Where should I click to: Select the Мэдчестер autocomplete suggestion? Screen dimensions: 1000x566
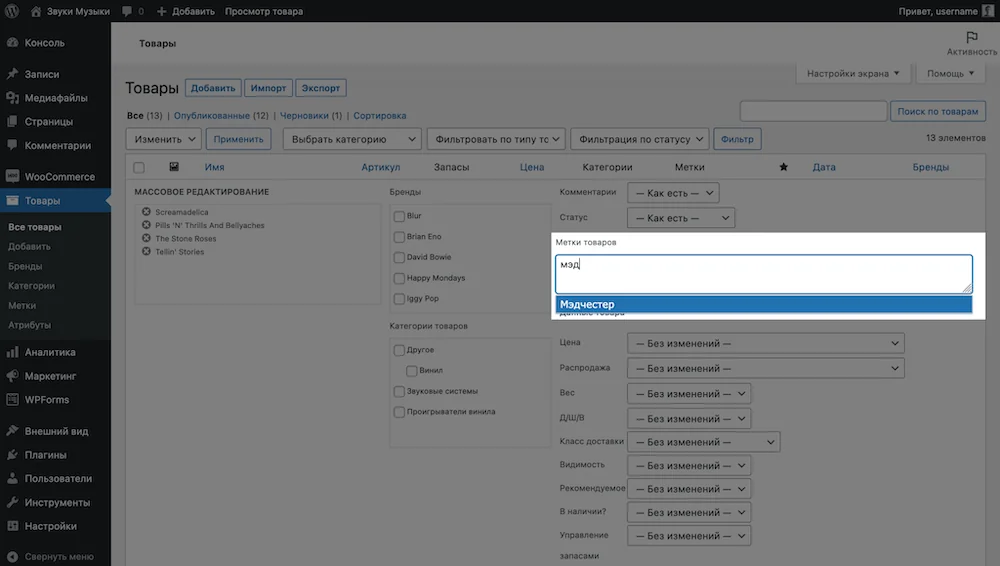[x=763, y=304]
